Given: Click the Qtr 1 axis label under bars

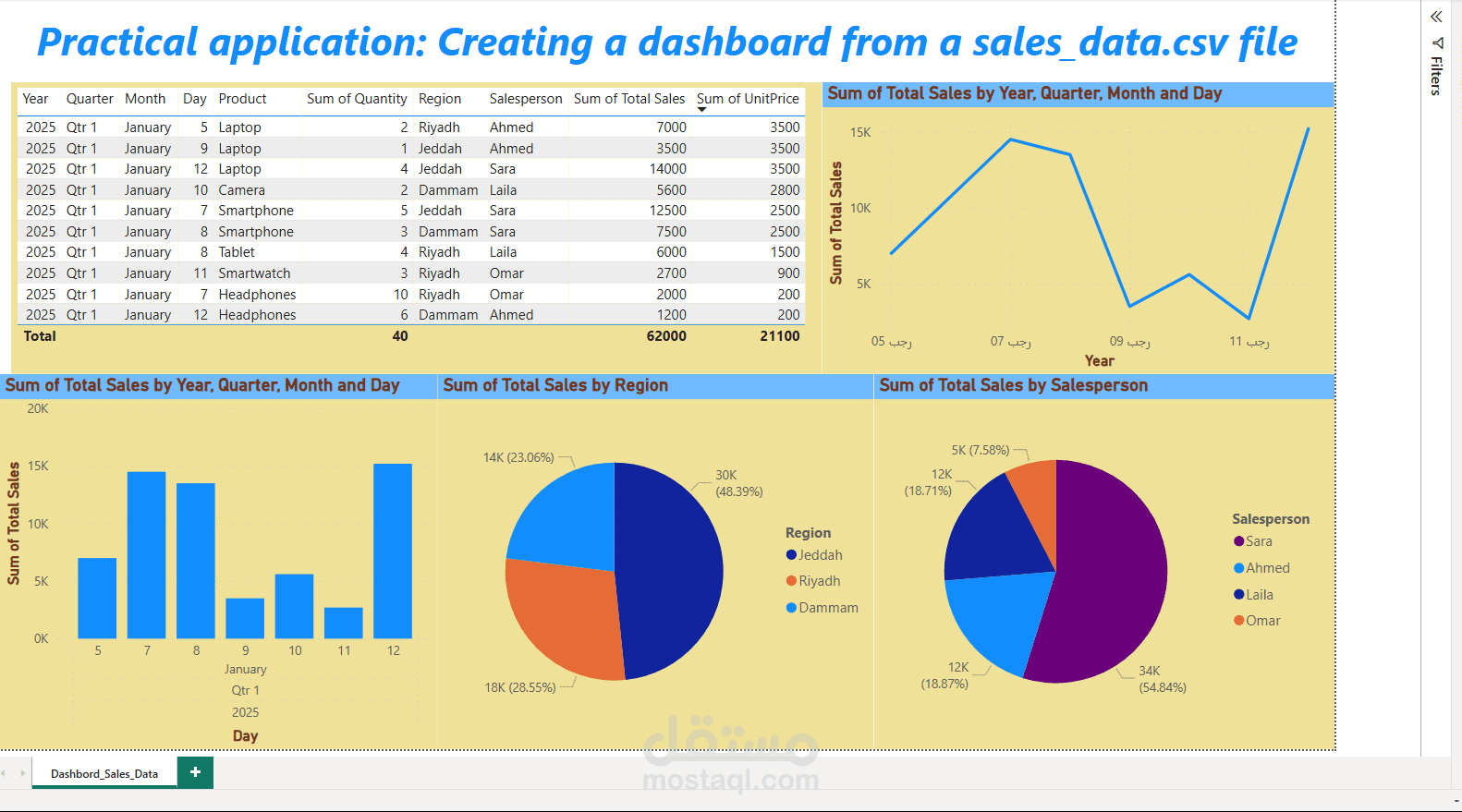Looking at the screenshot, I should (245, 691).
